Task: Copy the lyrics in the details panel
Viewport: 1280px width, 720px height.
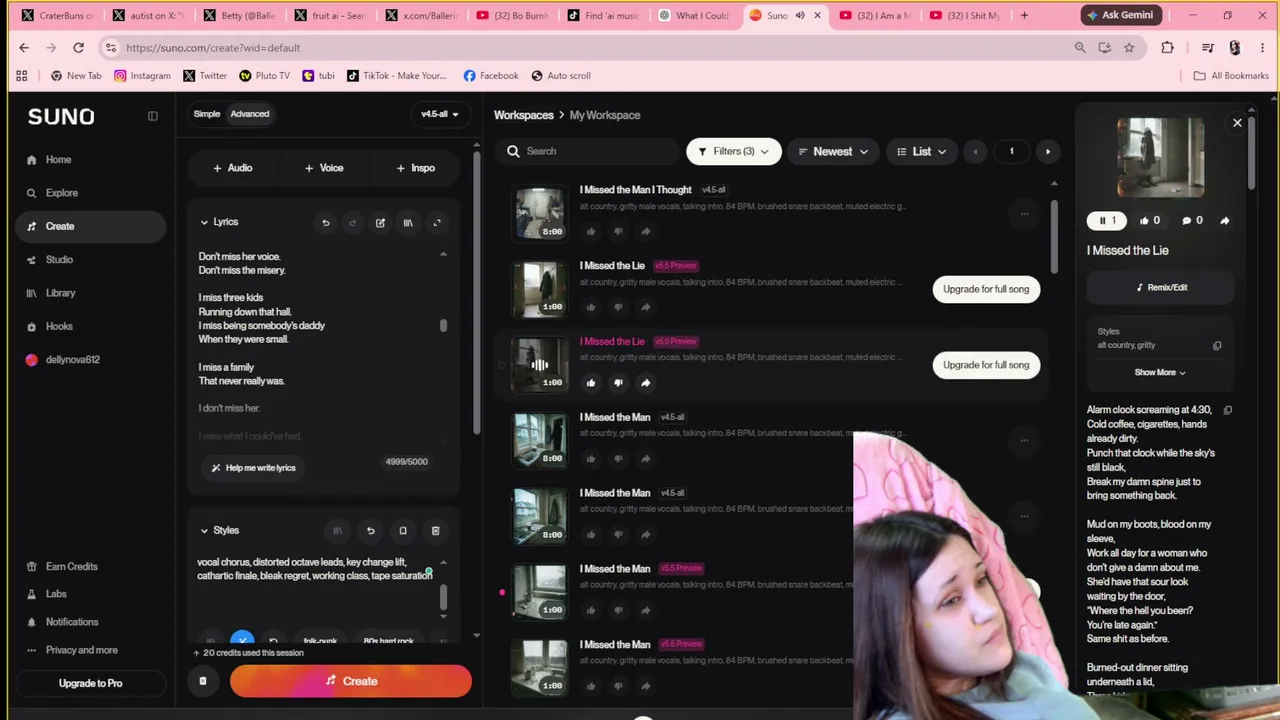Action: 1228,410
